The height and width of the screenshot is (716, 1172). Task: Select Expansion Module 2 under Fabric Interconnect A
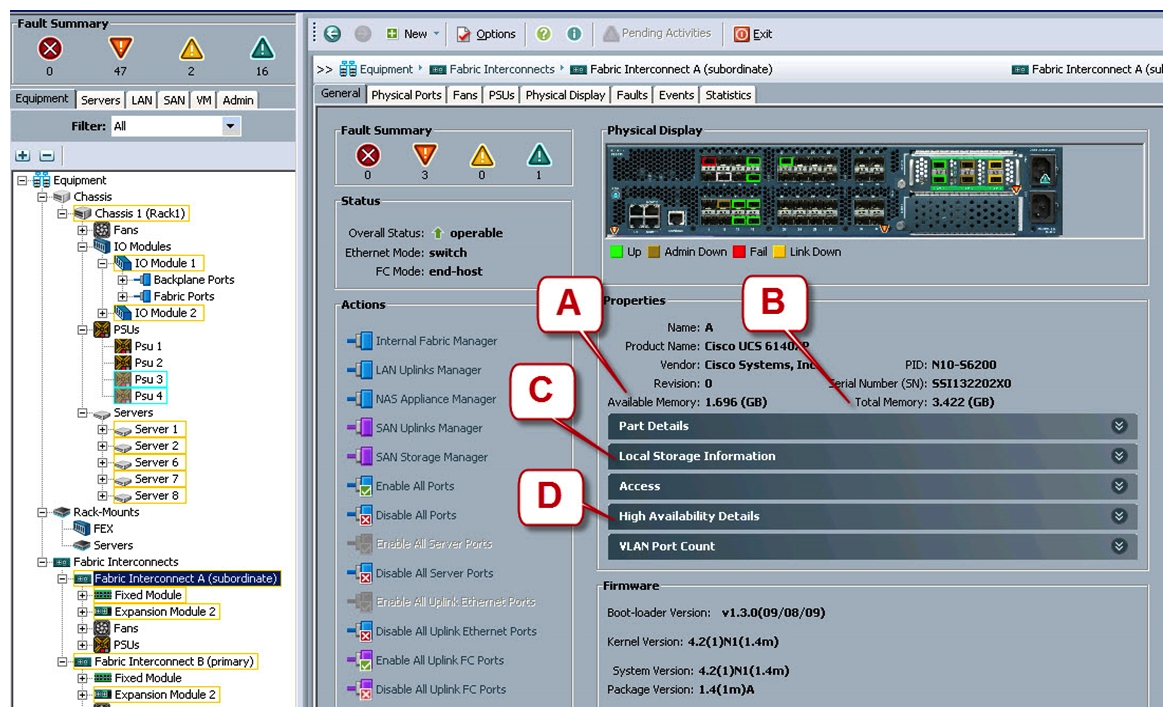155,611
